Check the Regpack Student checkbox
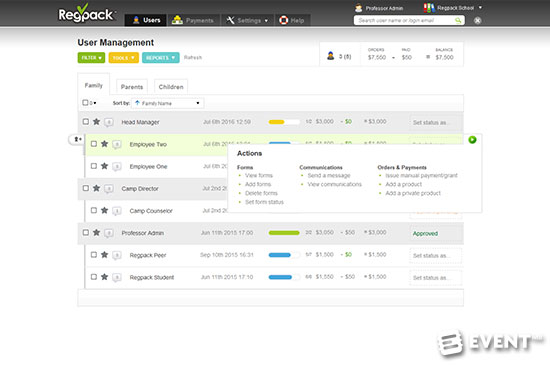The image size is (550, 365). (94, 277)
